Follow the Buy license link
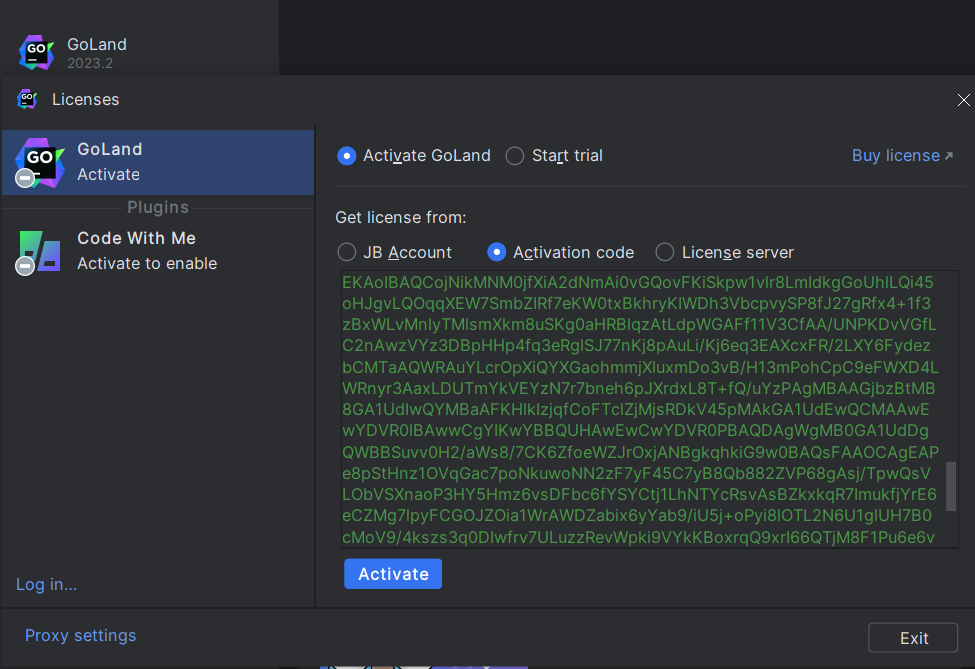 (x=895, y=156)
